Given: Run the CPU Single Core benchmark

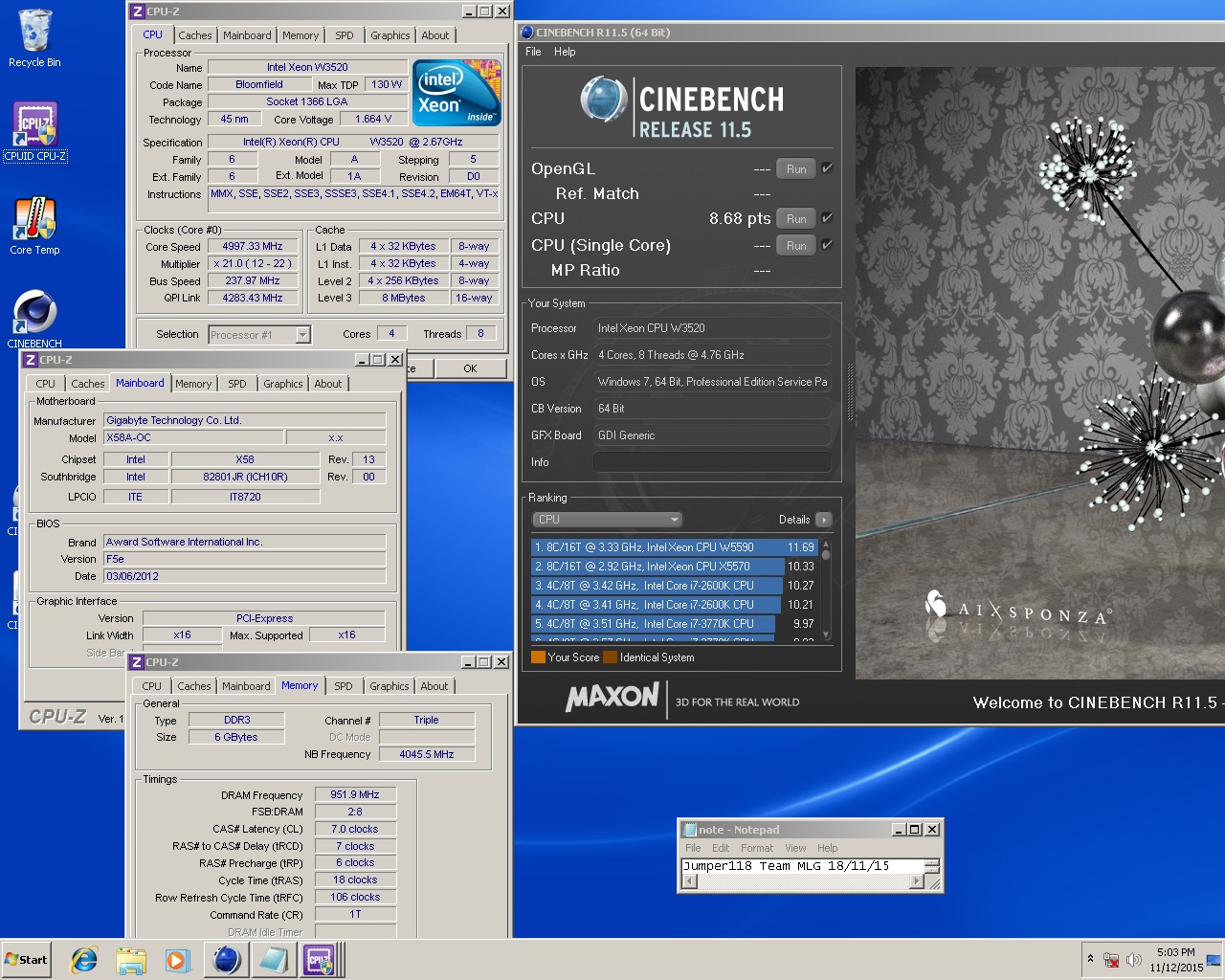Looking at the screenshot, I should pyautogui.click(x=796, y=245).
